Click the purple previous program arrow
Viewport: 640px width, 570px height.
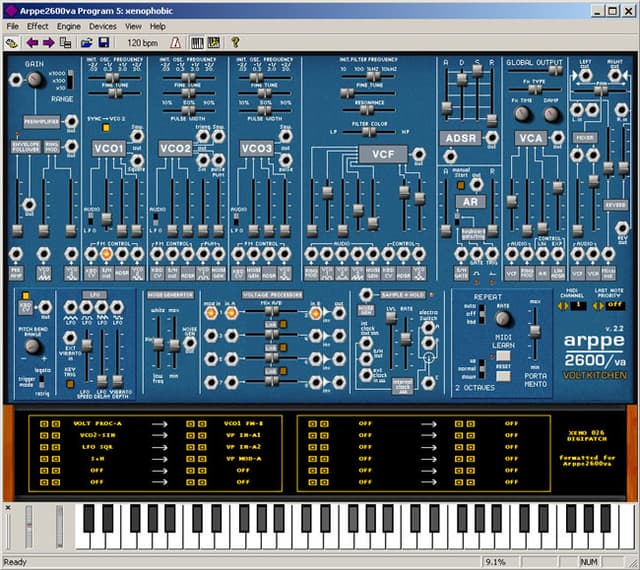(31, 43)
